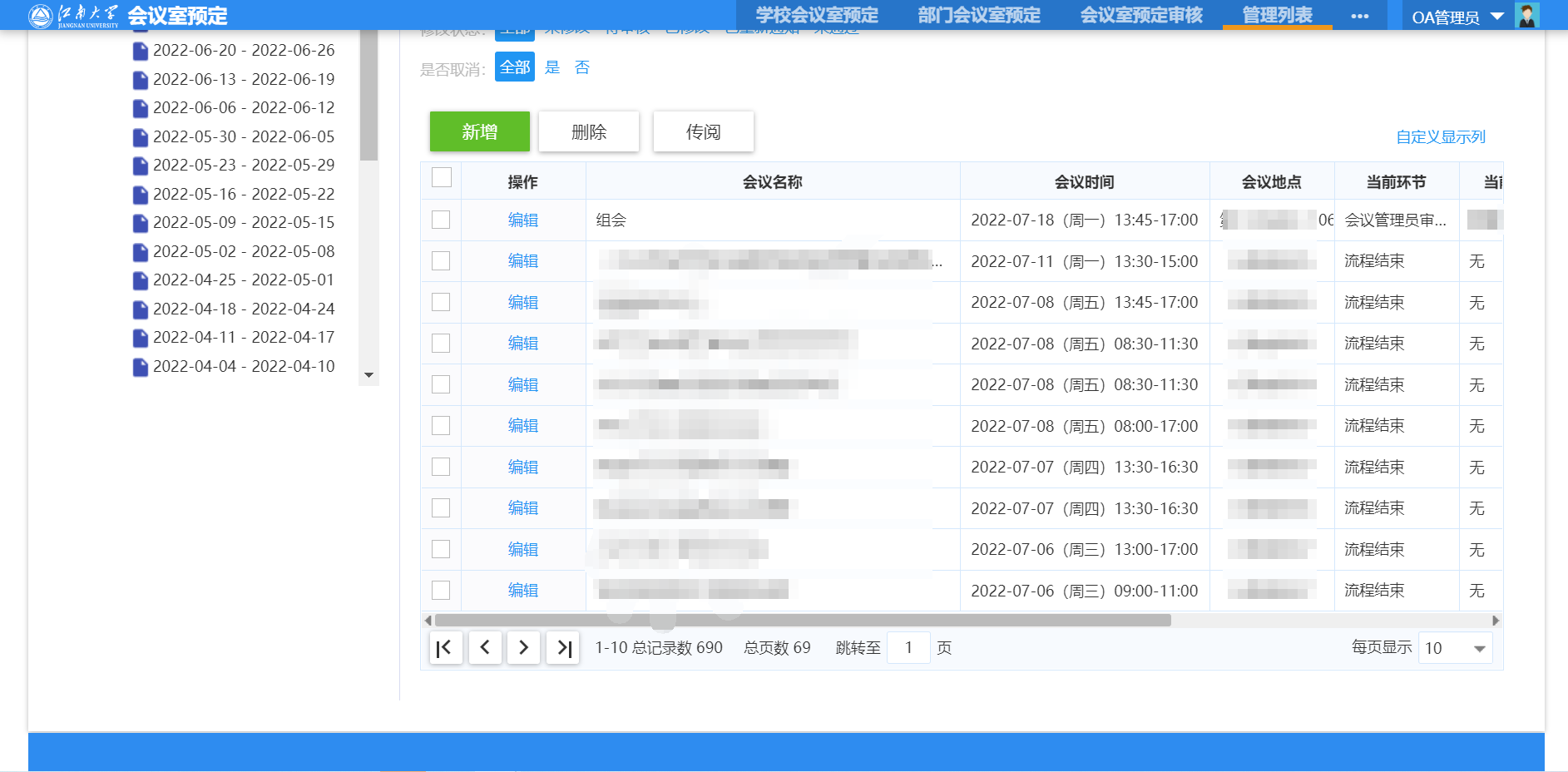Click file icon for 2022-06-13 - 2022-06-19

pos(141,80)
